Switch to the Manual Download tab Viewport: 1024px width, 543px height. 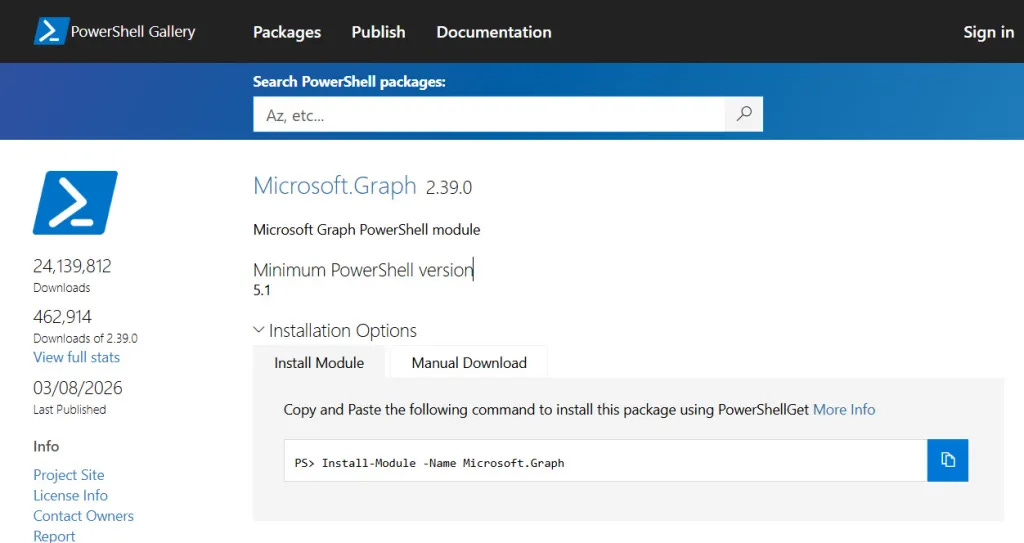point(469,363)
